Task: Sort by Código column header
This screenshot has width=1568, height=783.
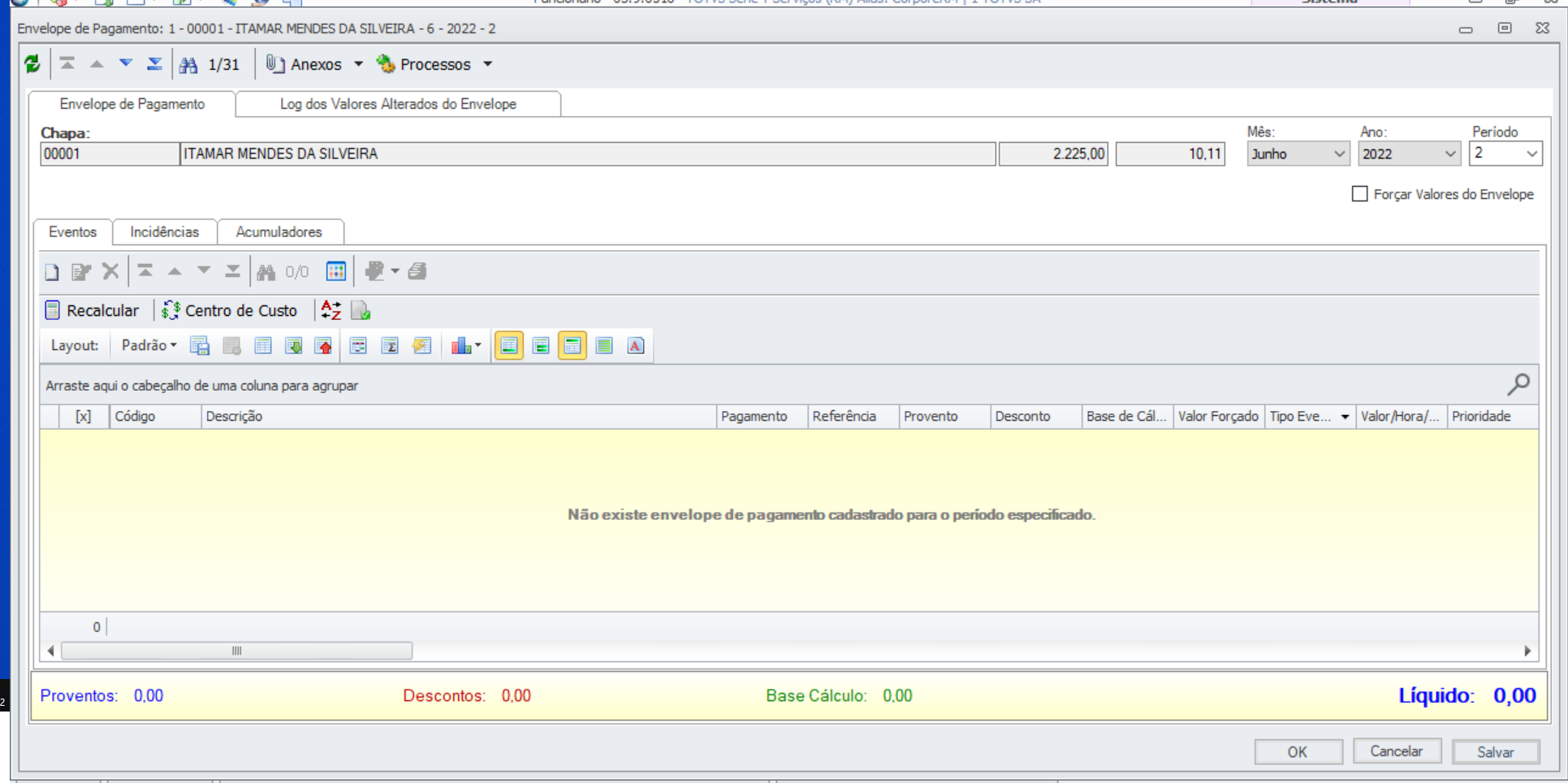Action: tap(156, 416)
